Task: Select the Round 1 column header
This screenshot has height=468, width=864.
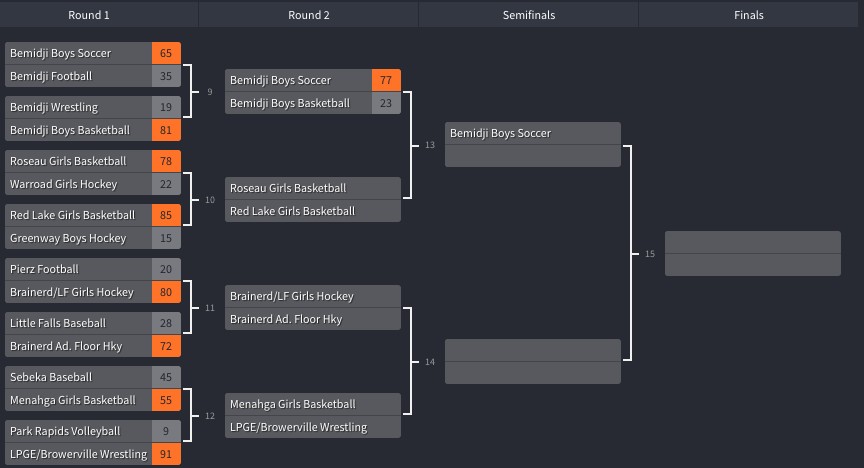Action: (89, 15)
